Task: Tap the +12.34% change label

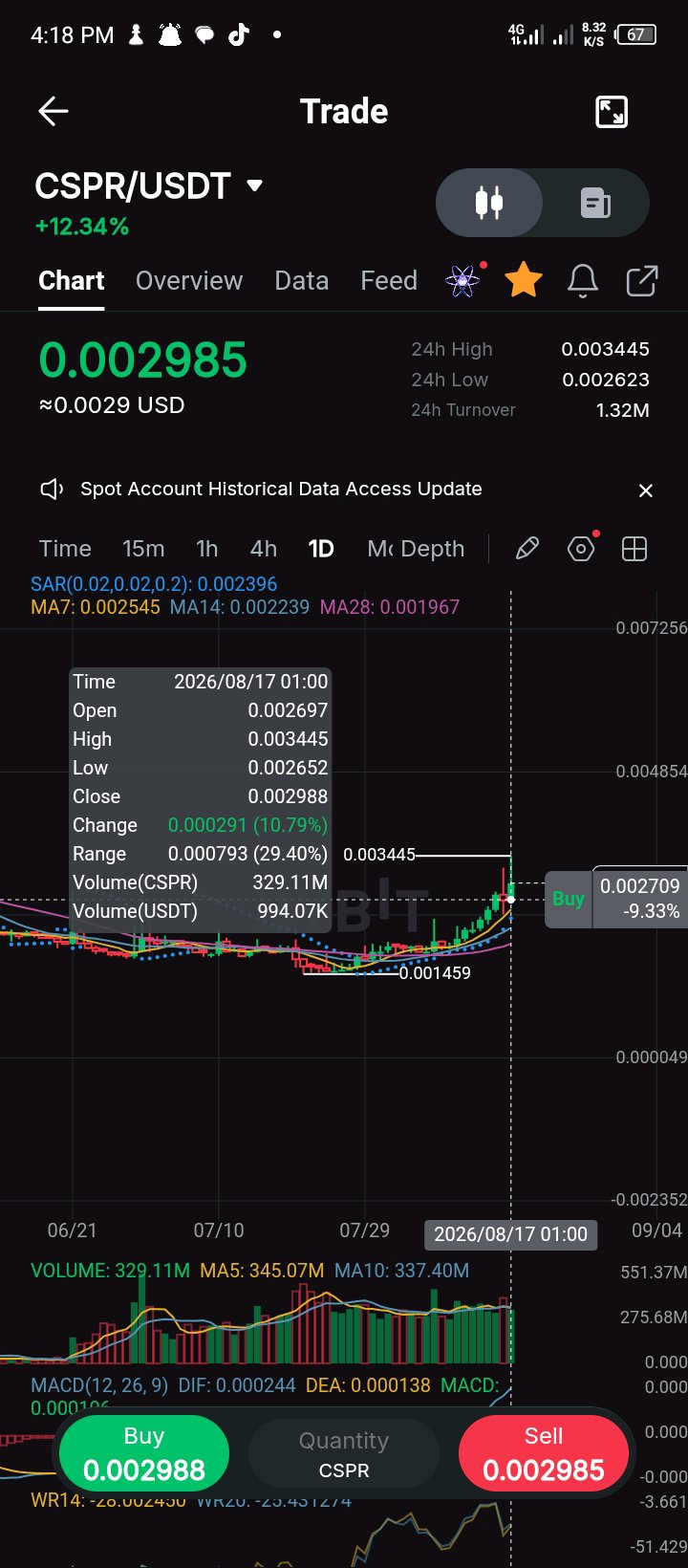Action: (x=82, y=227)
